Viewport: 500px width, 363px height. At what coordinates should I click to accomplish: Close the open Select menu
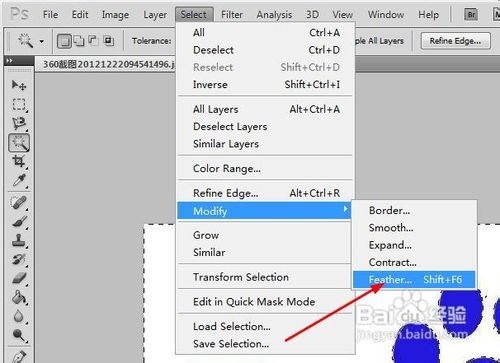(194, 15)
